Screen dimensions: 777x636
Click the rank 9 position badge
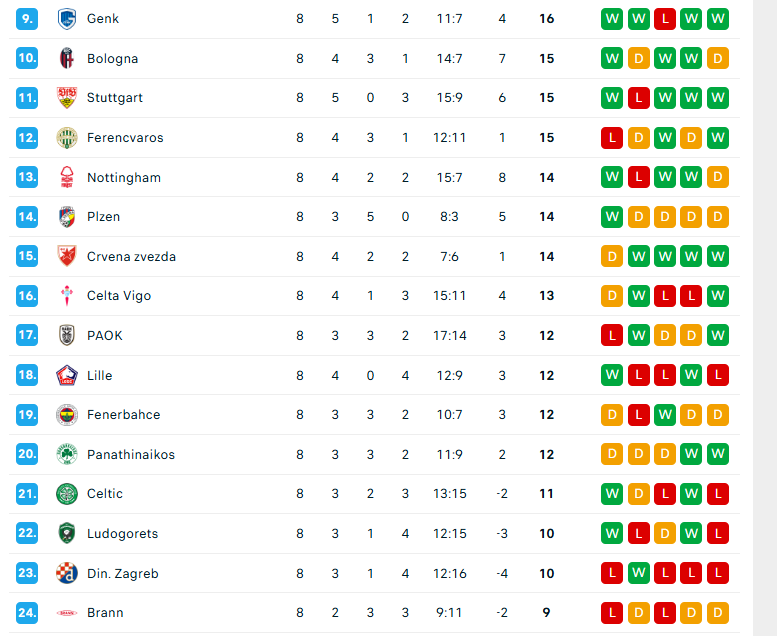click(27, 19)
